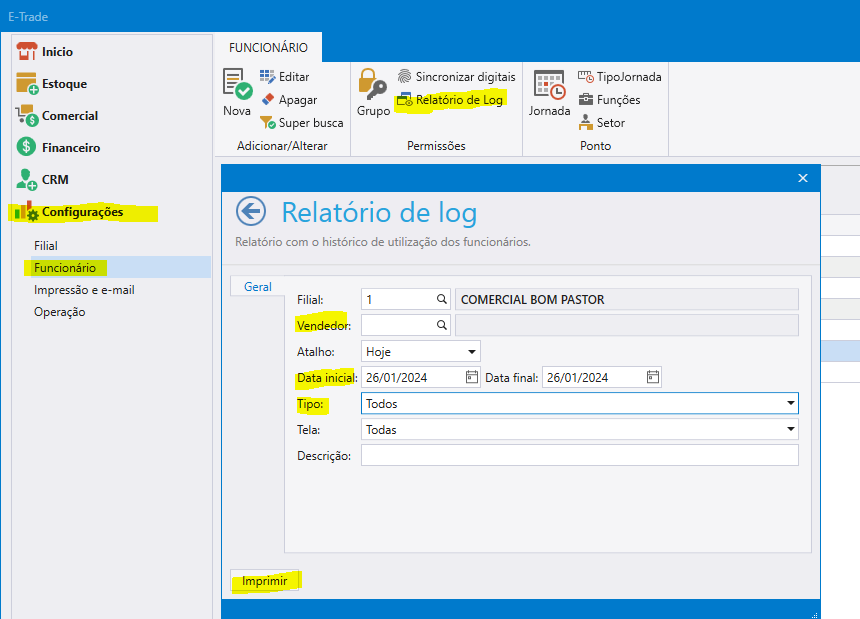Open the Data final calendar picker
Viewport: 860px width, 619px height.
coord(652,378)
